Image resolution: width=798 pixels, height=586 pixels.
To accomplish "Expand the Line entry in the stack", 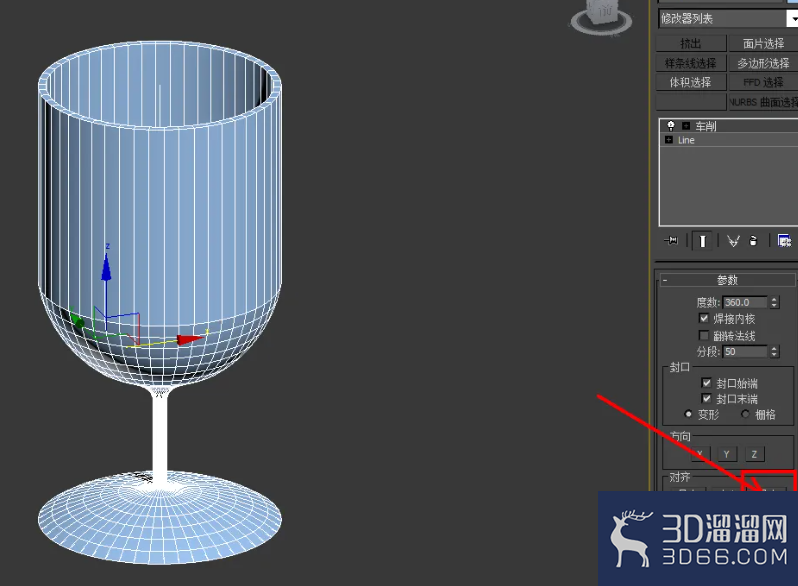I will tap(669, 139).
